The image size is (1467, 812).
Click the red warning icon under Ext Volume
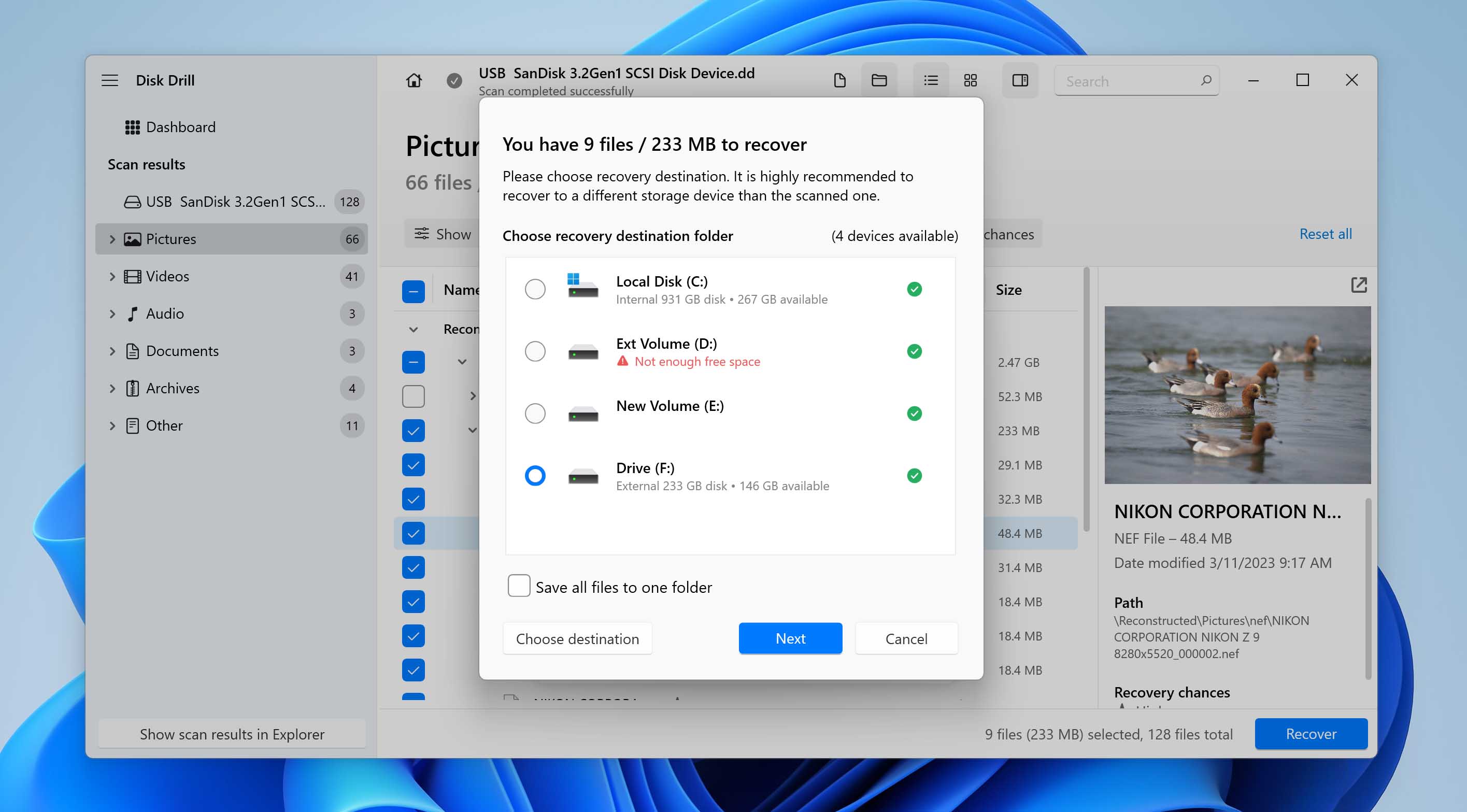(x=622, y=361)
